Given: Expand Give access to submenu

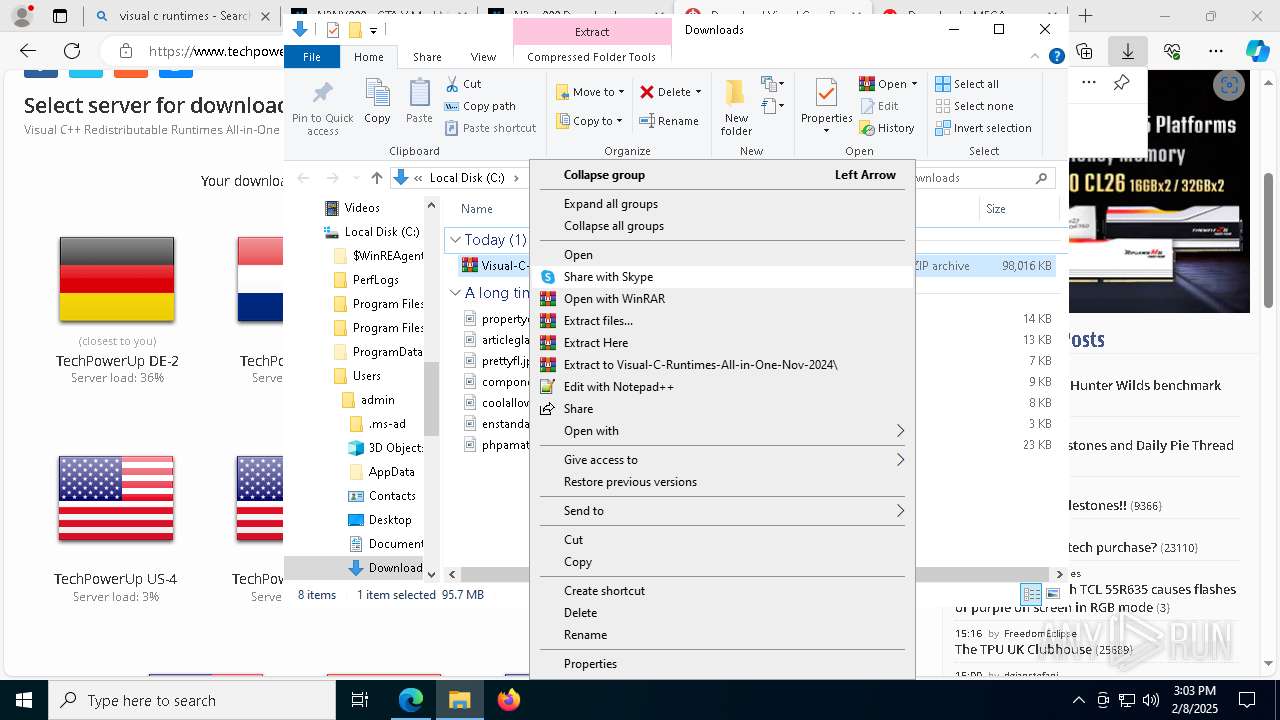Looking at the screenshot, I should 722,460.
